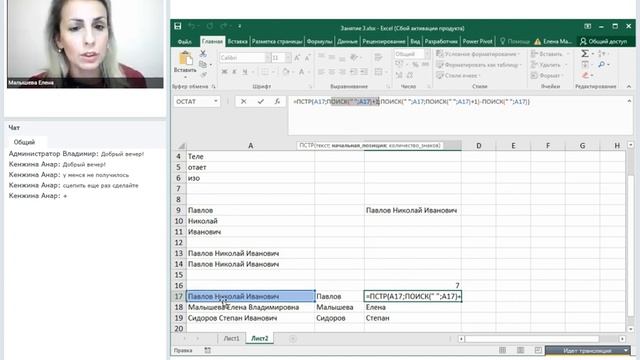Click the Increase Font Size icon

pyautogui.click(x=297, y=58)
